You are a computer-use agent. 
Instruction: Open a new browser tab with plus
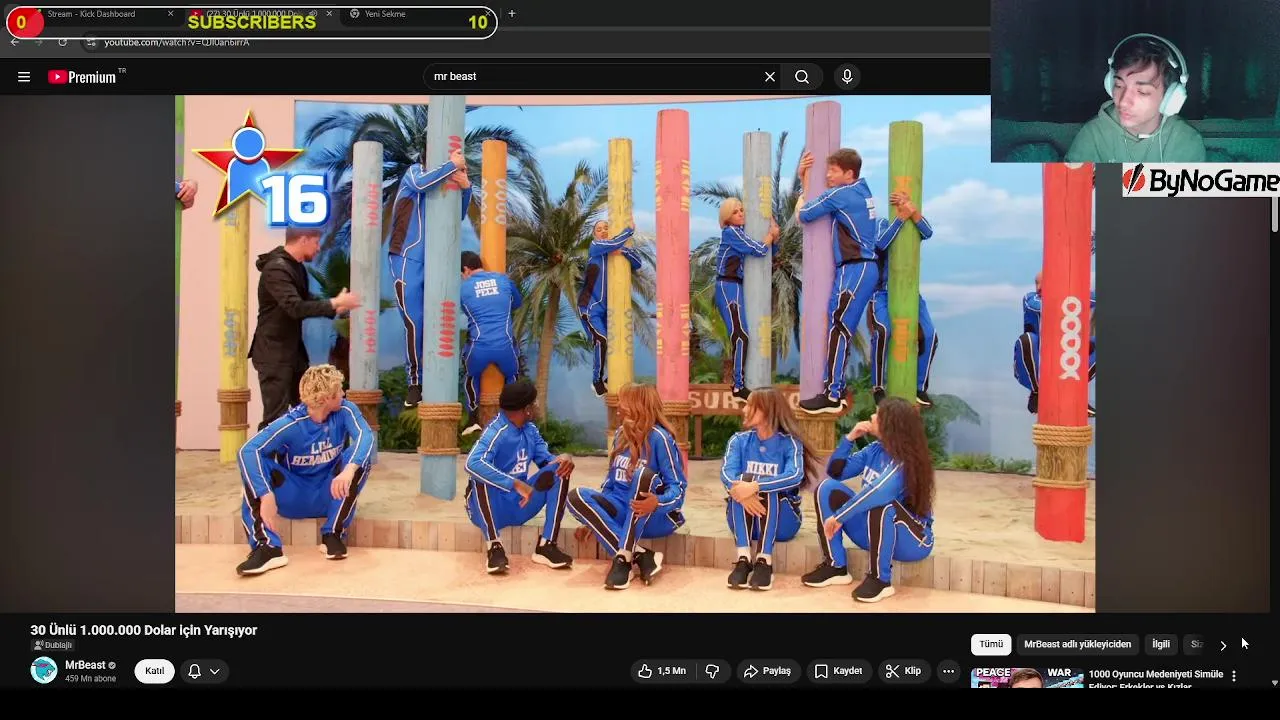512,14
